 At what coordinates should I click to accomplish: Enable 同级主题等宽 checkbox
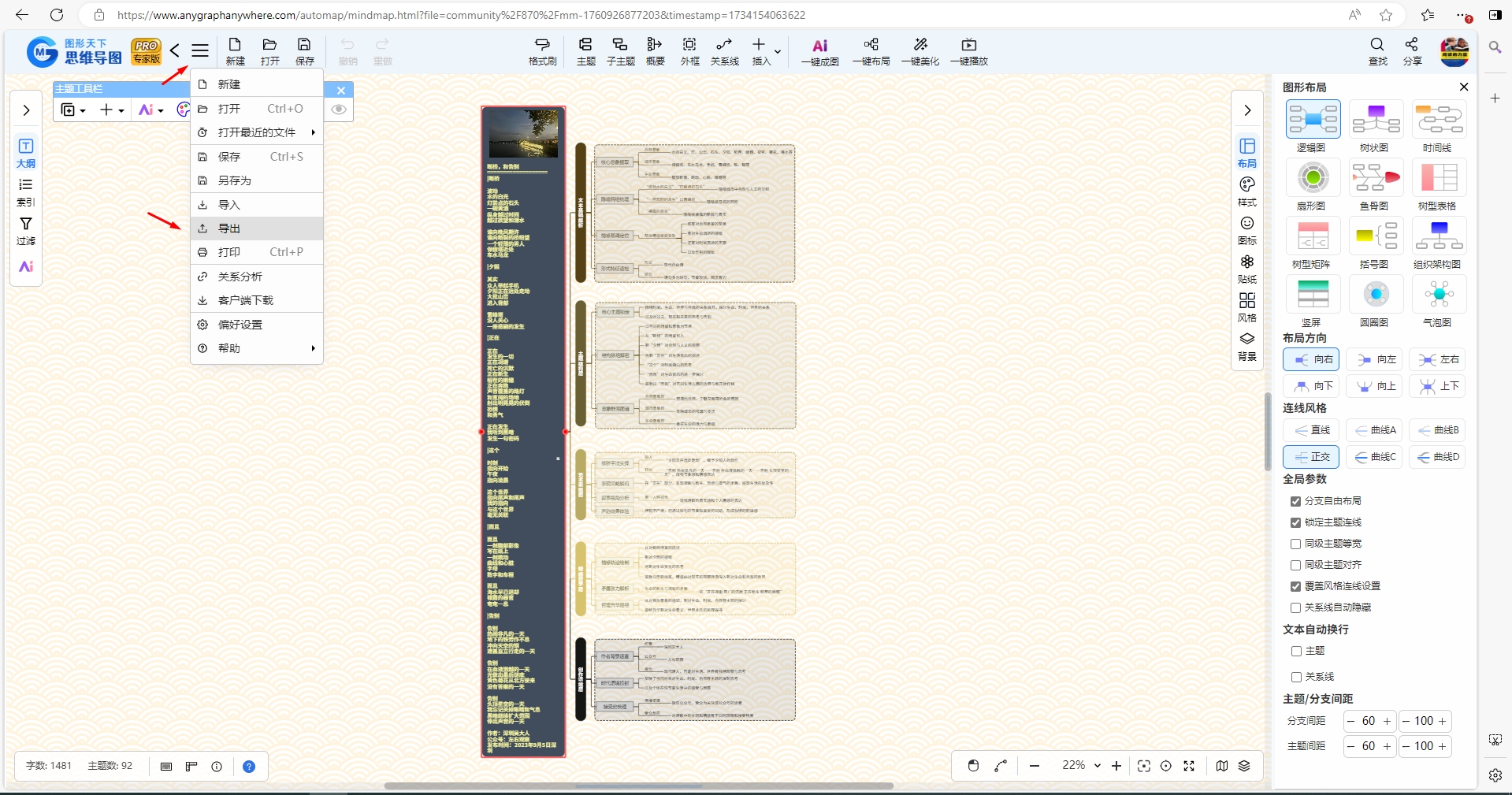1295,544
